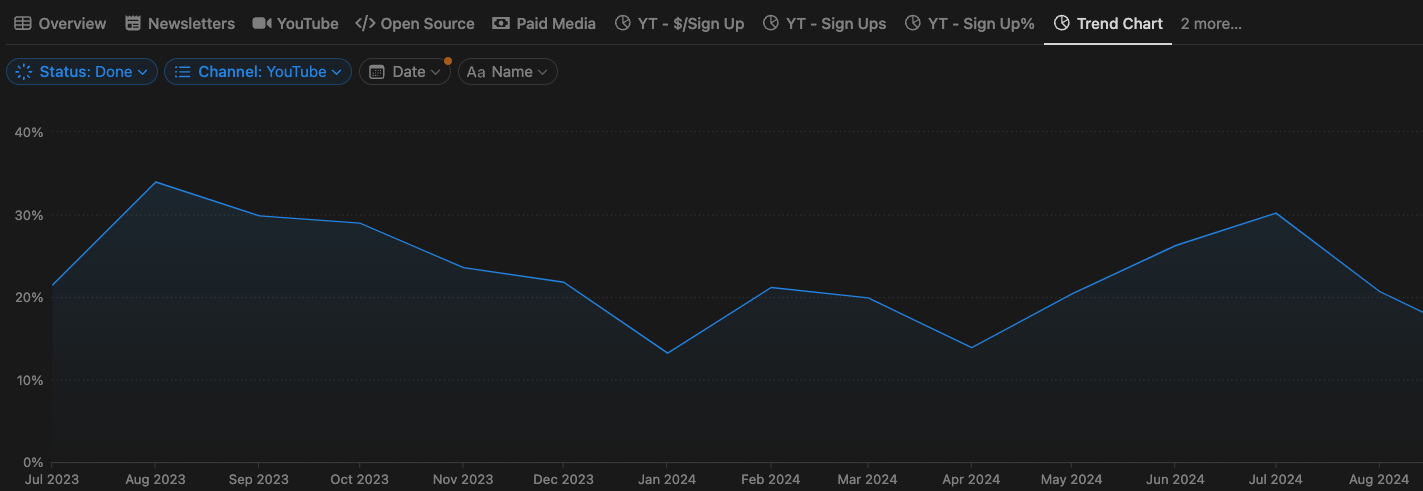Screen dimensions: 1423x491
Task: Click the YT - Sign Up% chart icon
Action: (x=912, y=23)
